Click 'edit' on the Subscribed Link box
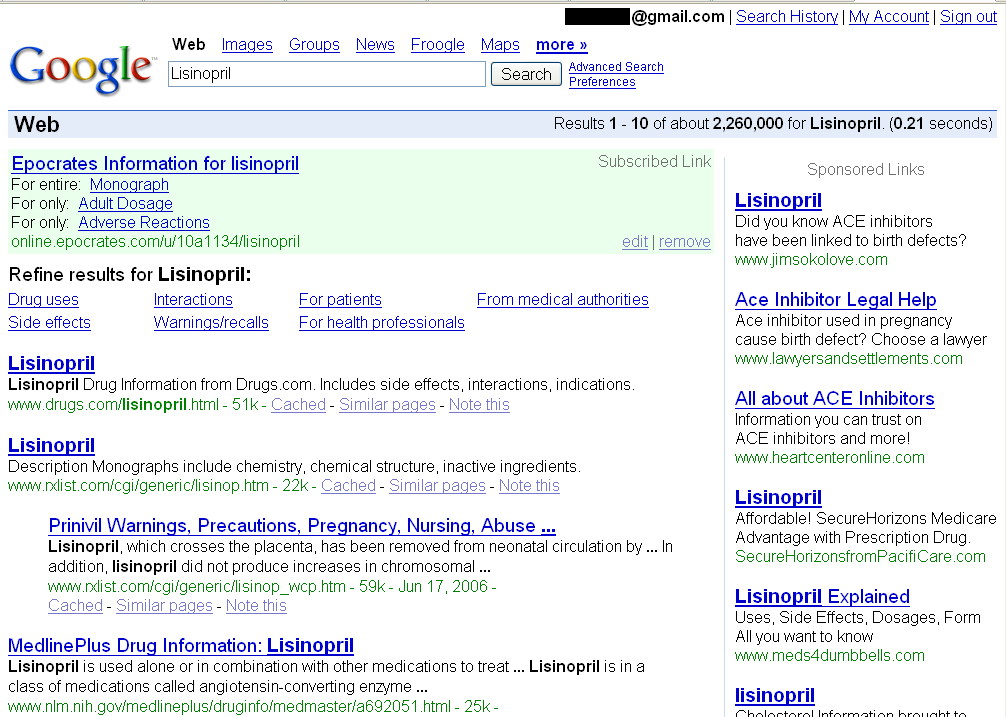 [635, 242]
